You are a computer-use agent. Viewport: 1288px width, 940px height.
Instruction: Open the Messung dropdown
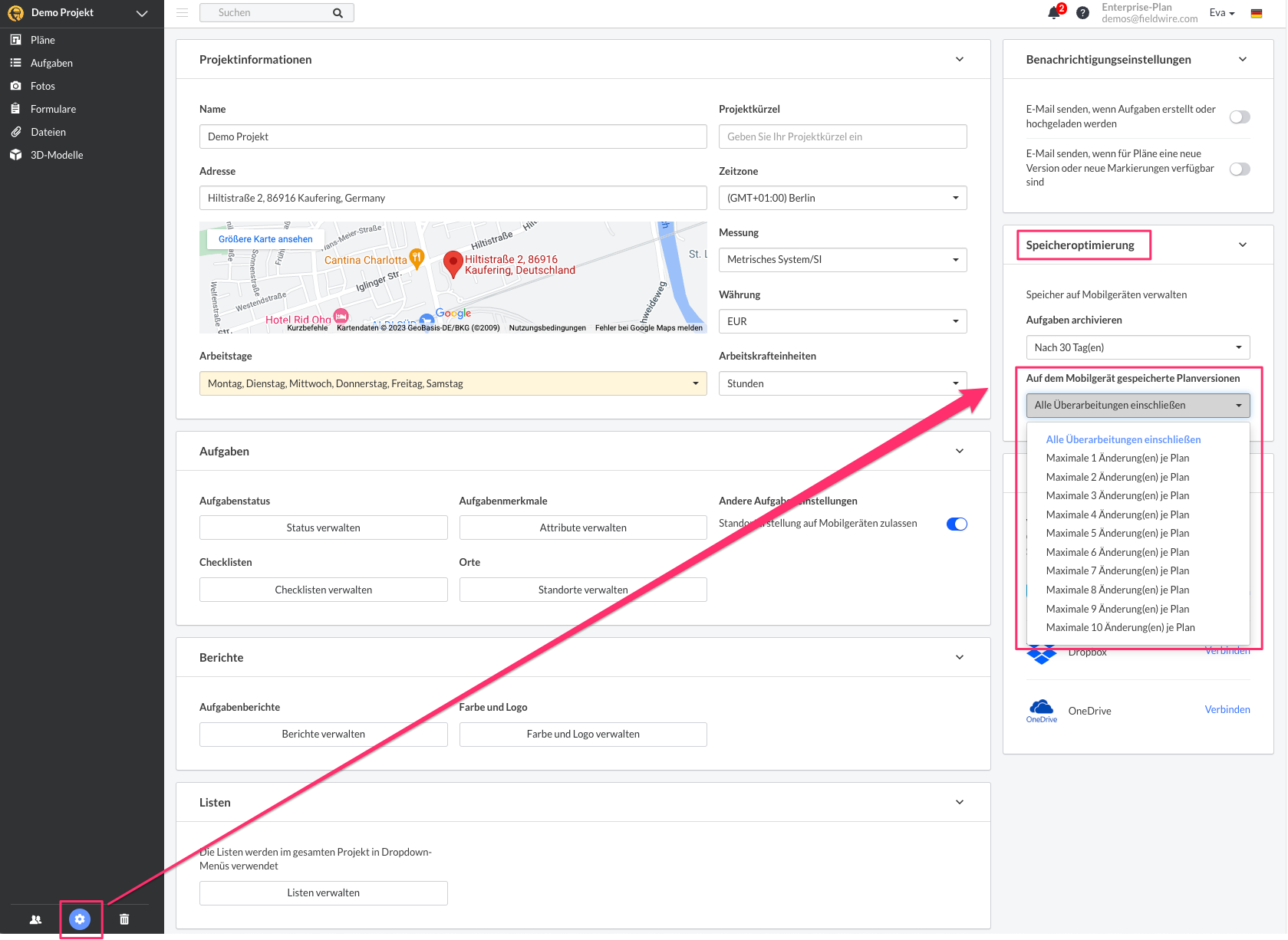click(842, 260)
